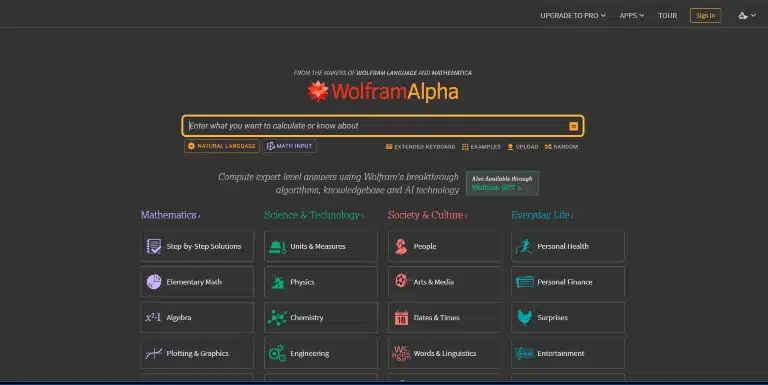The image size is (768, 385).
Task: Select the Entertainment topic label
Action: (x=561, y=353)
